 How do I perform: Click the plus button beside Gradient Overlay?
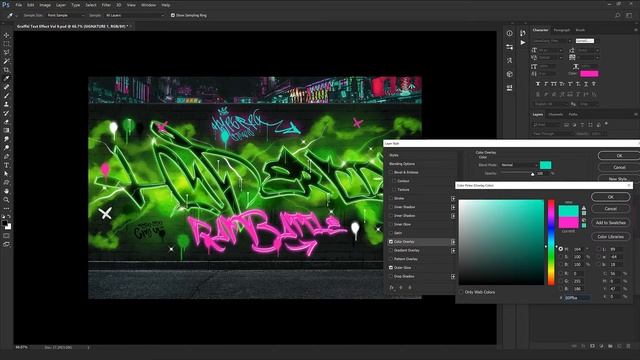[453, 250]
